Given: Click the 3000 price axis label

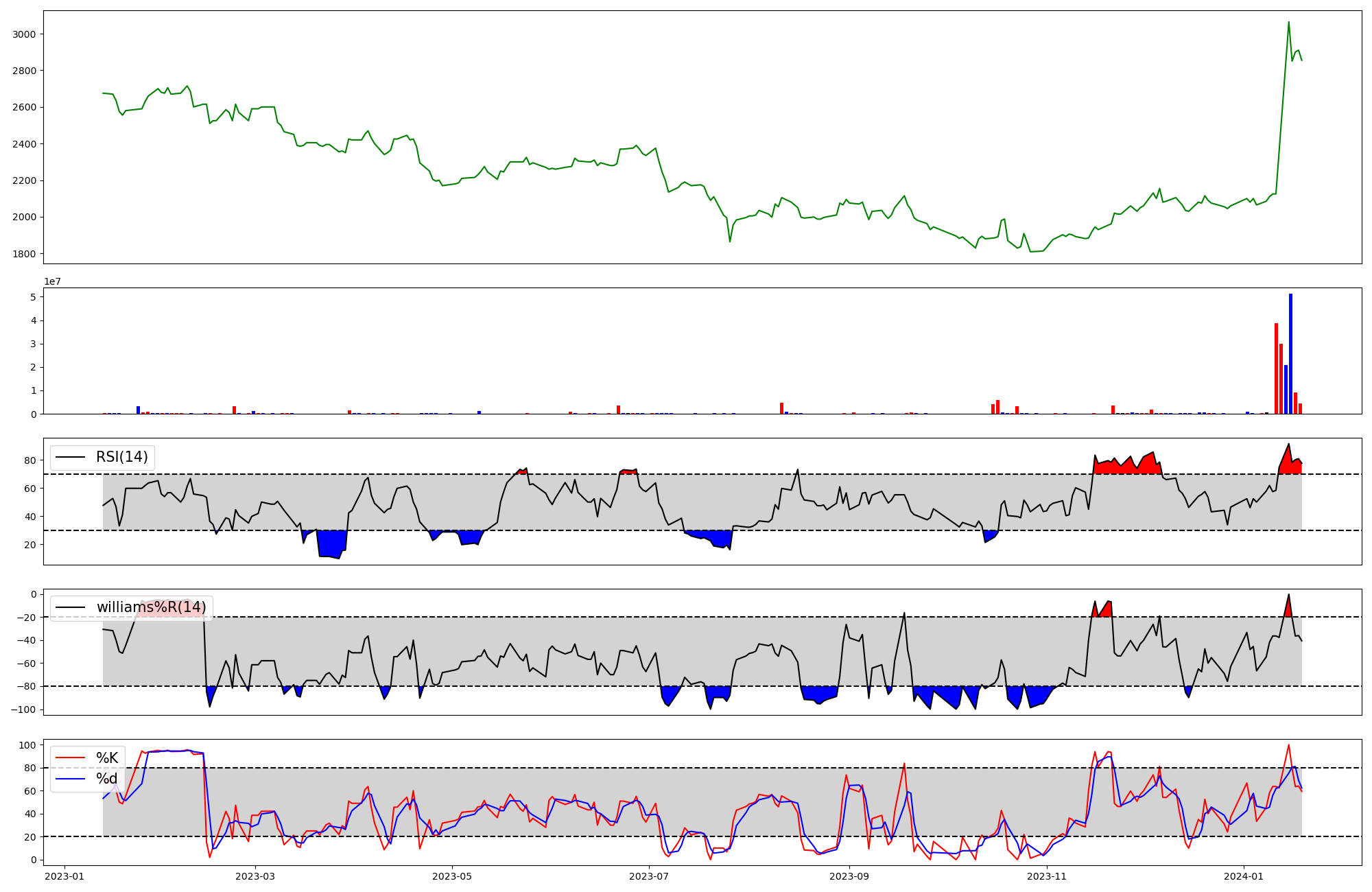Looking at the screenshot, I should pos(25,34).
